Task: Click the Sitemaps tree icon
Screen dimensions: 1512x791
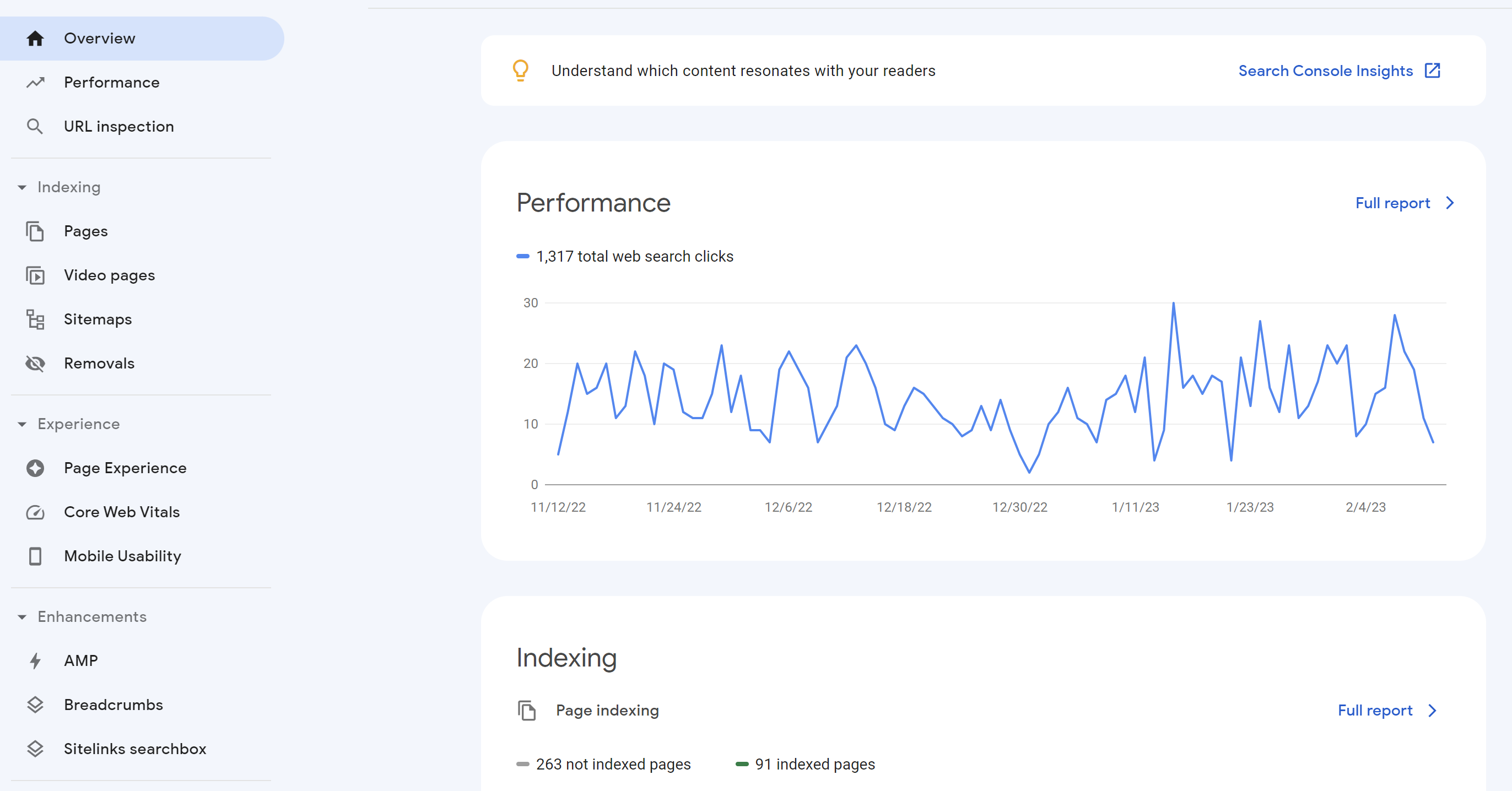Action: [x=35, y=319]
